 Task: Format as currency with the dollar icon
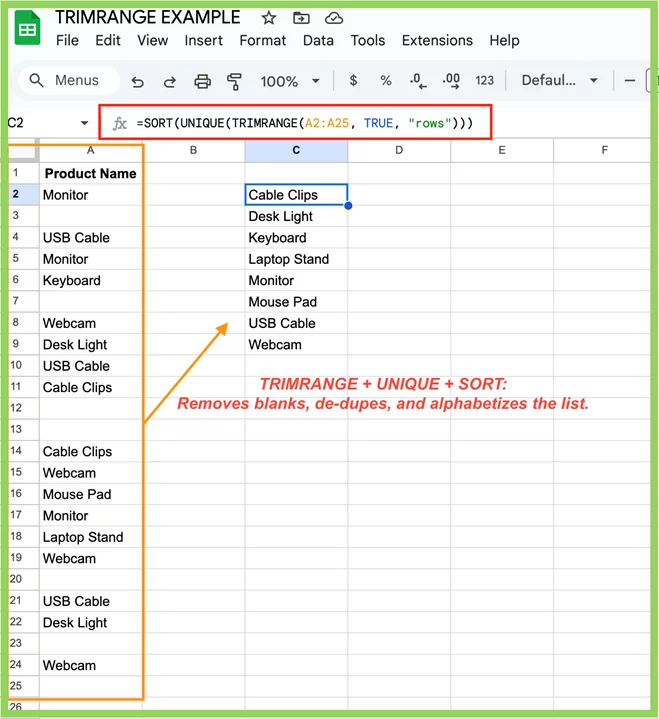coord(353,81)
